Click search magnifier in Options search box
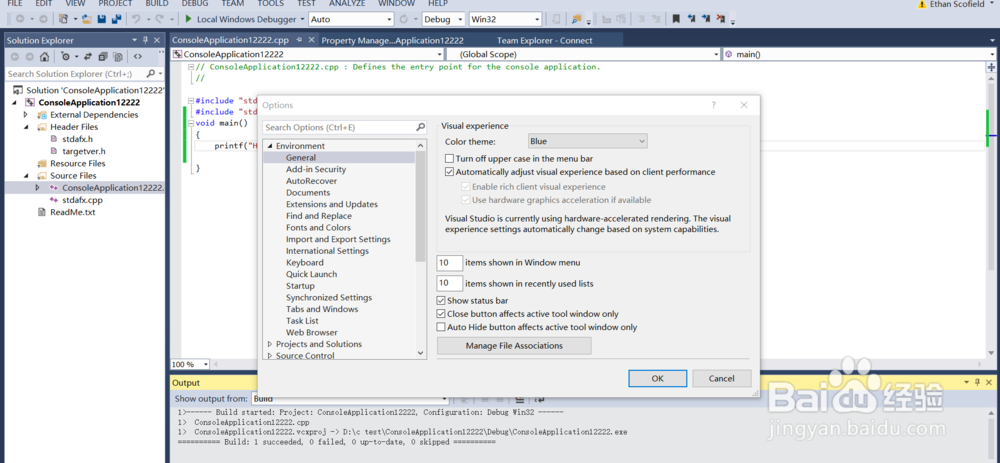 (x=420, y=127)
